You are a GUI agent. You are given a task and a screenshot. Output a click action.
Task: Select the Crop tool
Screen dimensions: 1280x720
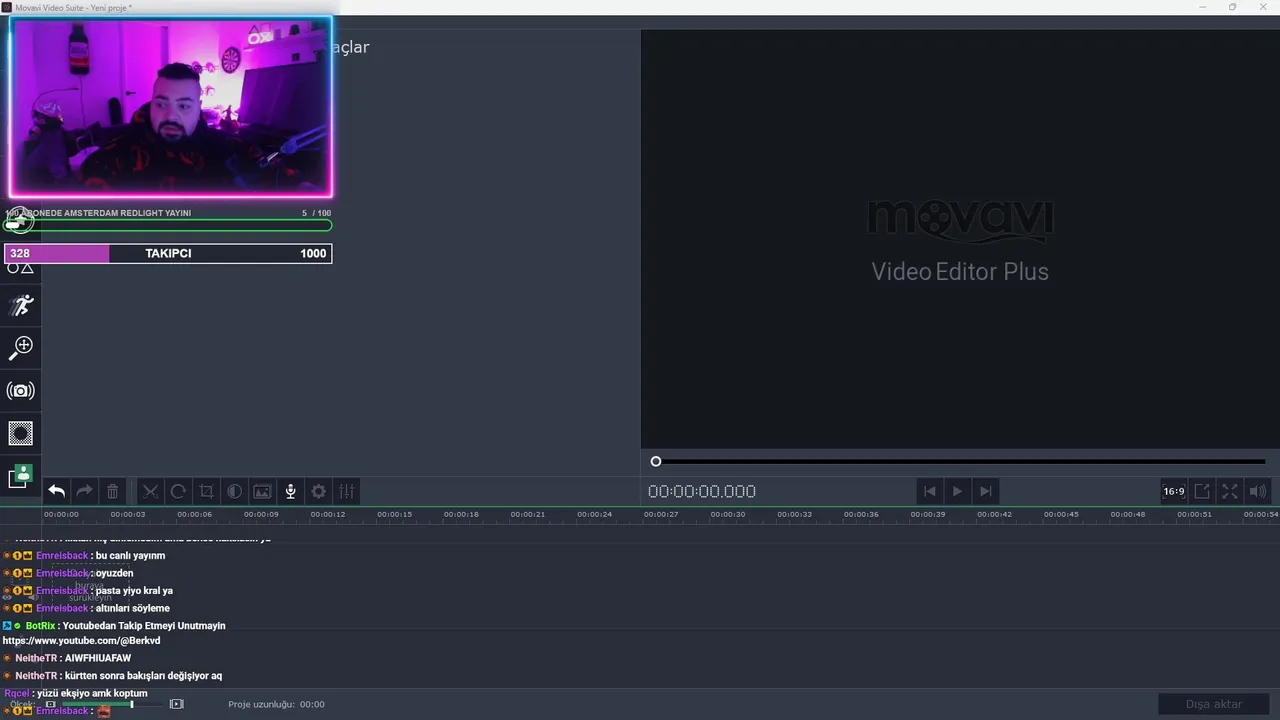tap(206, 491)
